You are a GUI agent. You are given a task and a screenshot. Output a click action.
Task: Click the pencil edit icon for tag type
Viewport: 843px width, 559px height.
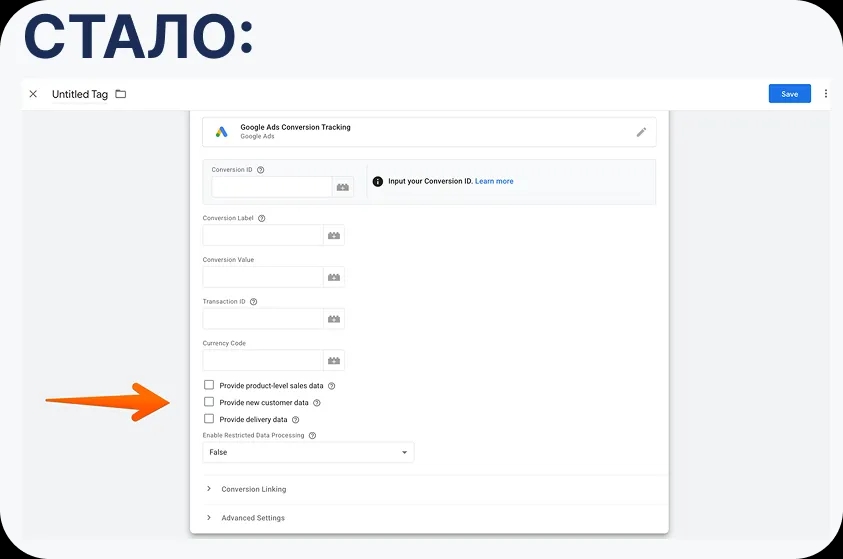click(x=641, y=132)
